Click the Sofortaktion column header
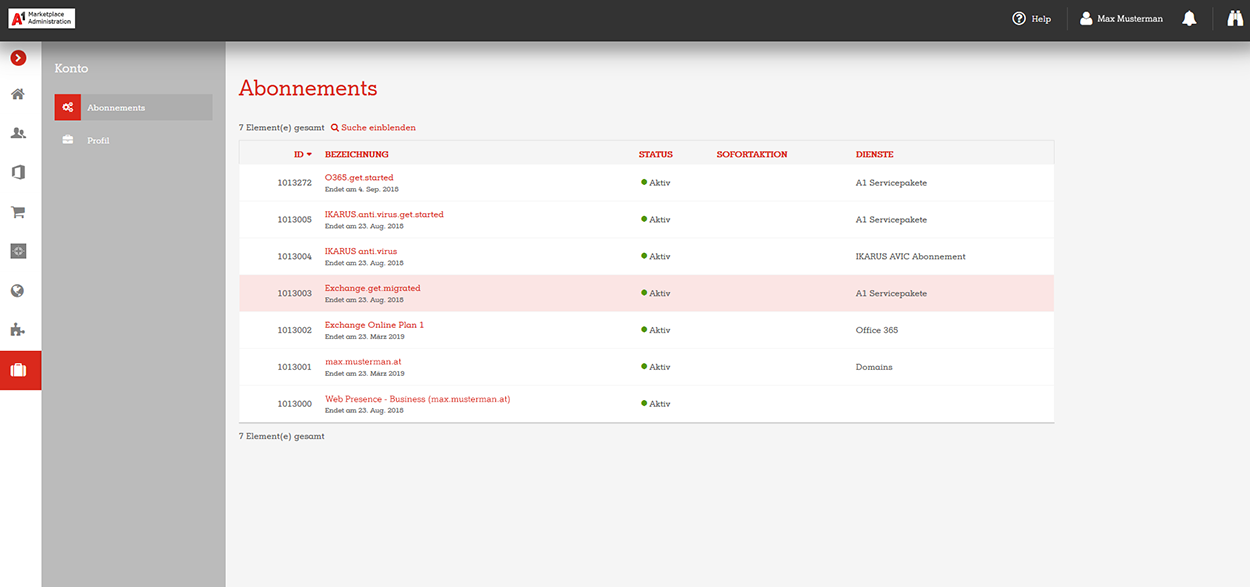 pyautogui.click(x=752, y=155)
